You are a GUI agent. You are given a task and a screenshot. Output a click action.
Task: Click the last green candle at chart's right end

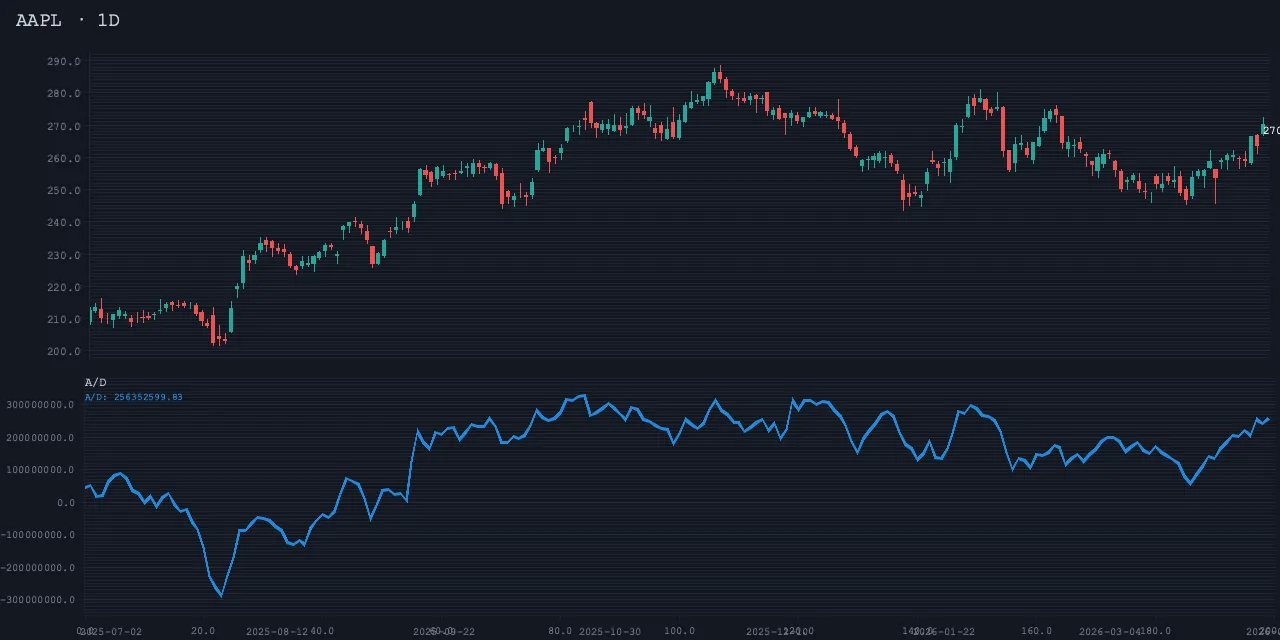point(1263,128)
